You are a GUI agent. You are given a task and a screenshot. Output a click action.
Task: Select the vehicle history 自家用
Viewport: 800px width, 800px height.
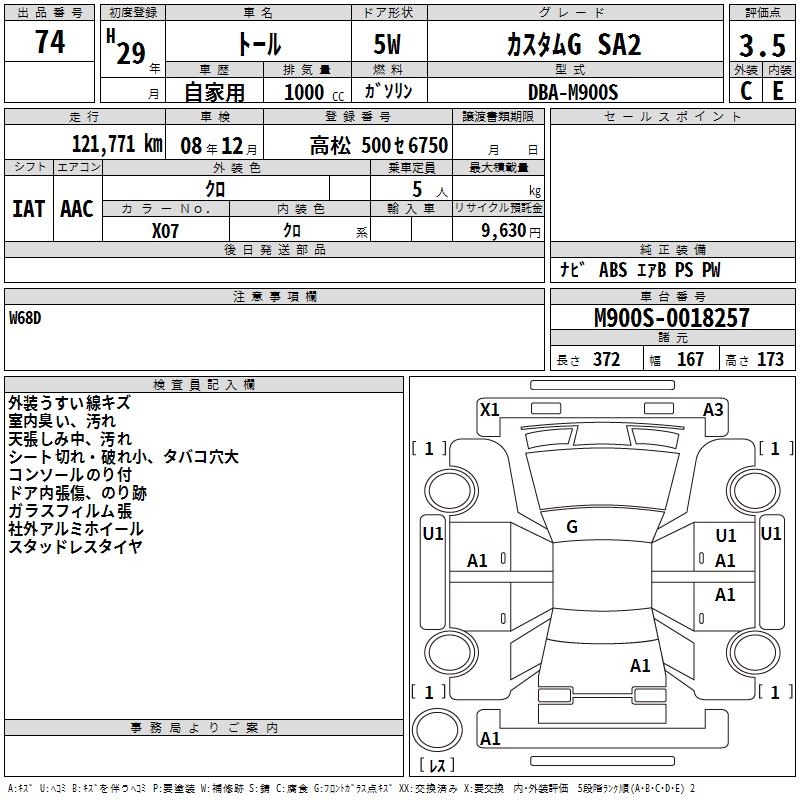pyautogui.click(x=214, y=92)
